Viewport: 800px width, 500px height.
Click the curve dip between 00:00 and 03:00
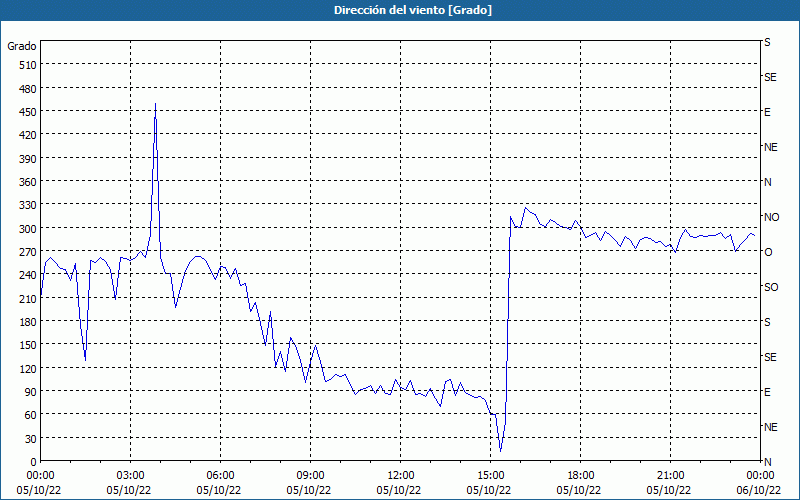(85, 360)
